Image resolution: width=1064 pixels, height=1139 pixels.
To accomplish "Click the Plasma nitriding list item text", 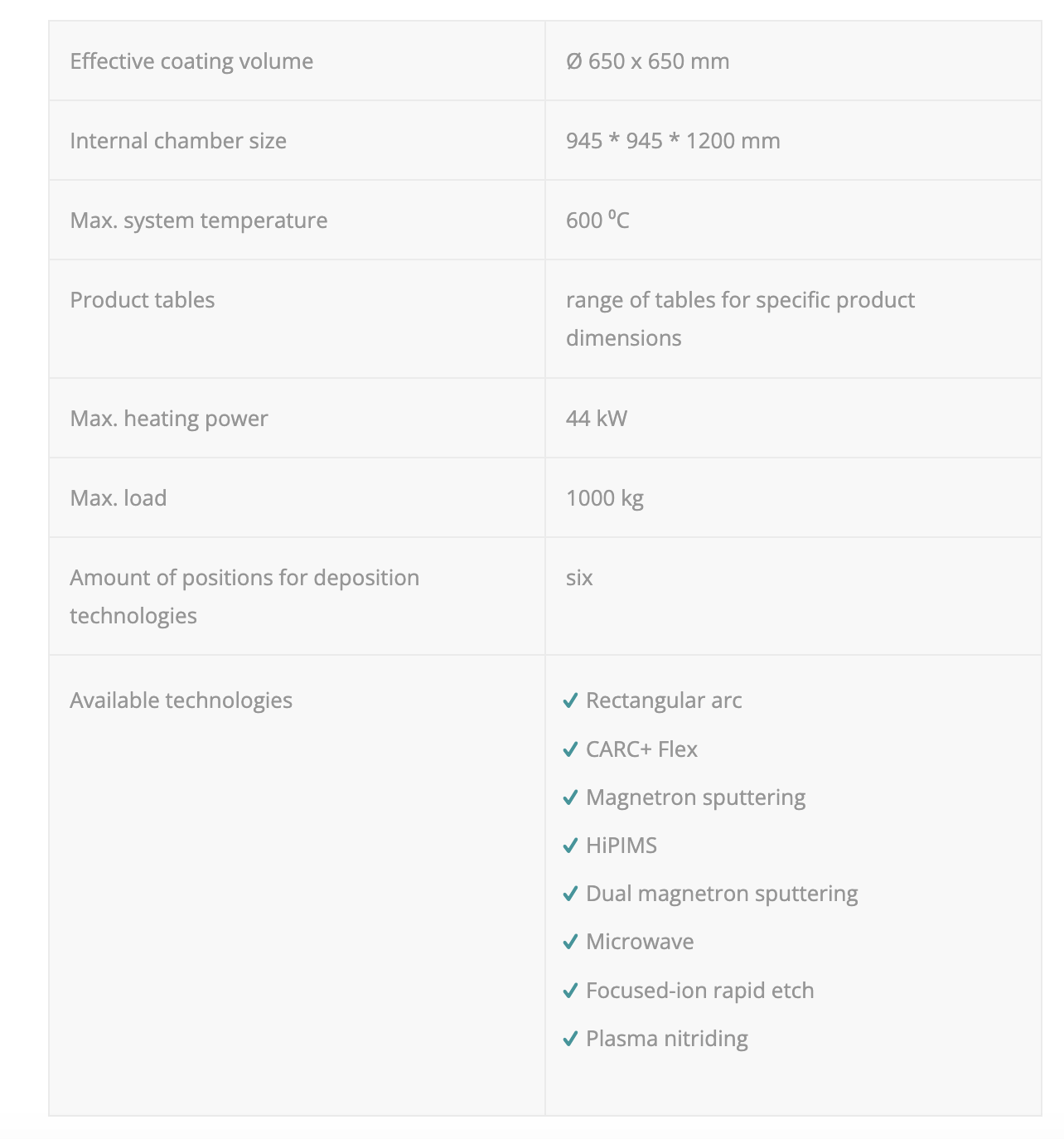I will 667,1039.
